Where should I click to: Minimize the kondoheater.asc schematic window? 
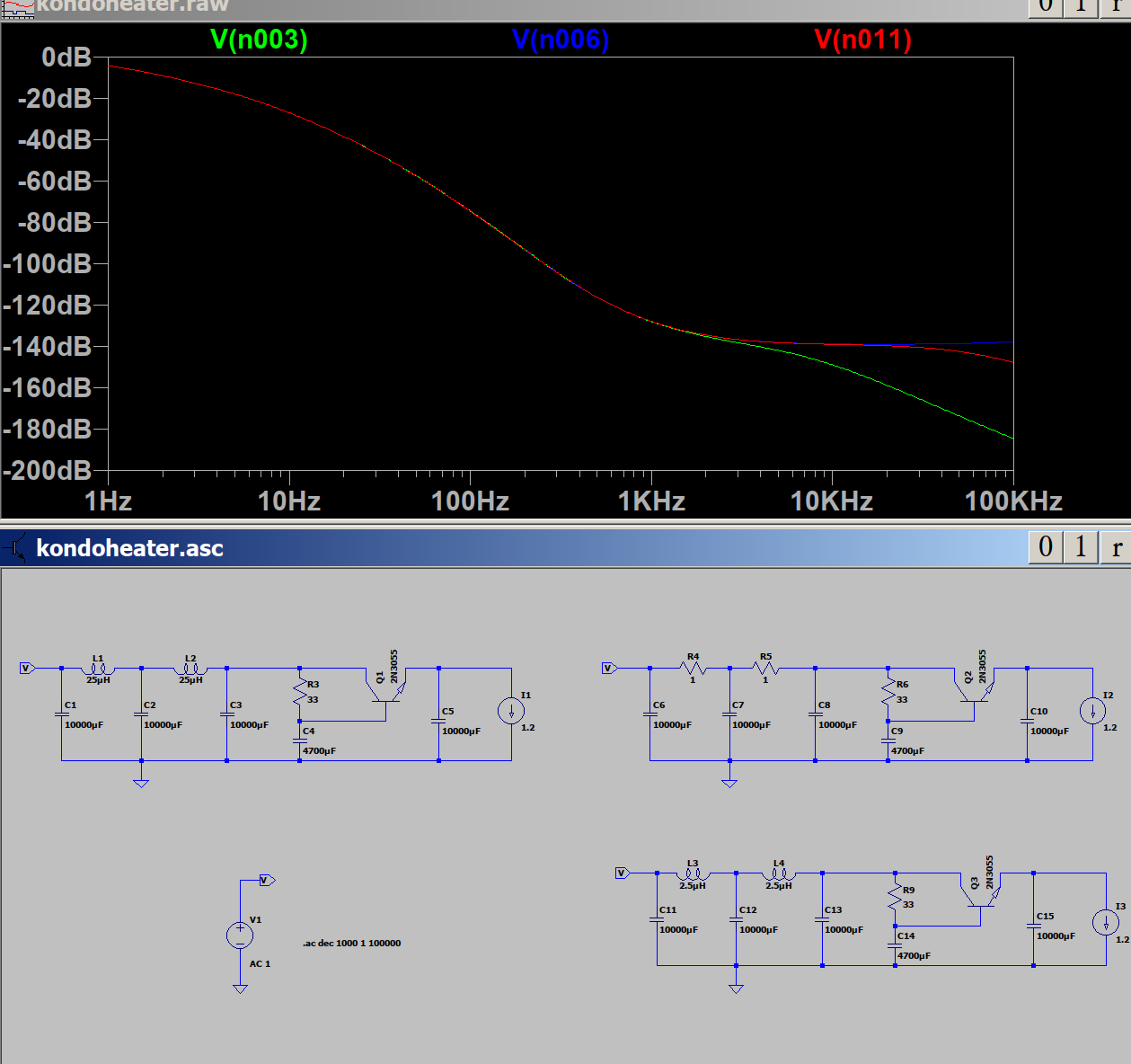(1046, 547)
